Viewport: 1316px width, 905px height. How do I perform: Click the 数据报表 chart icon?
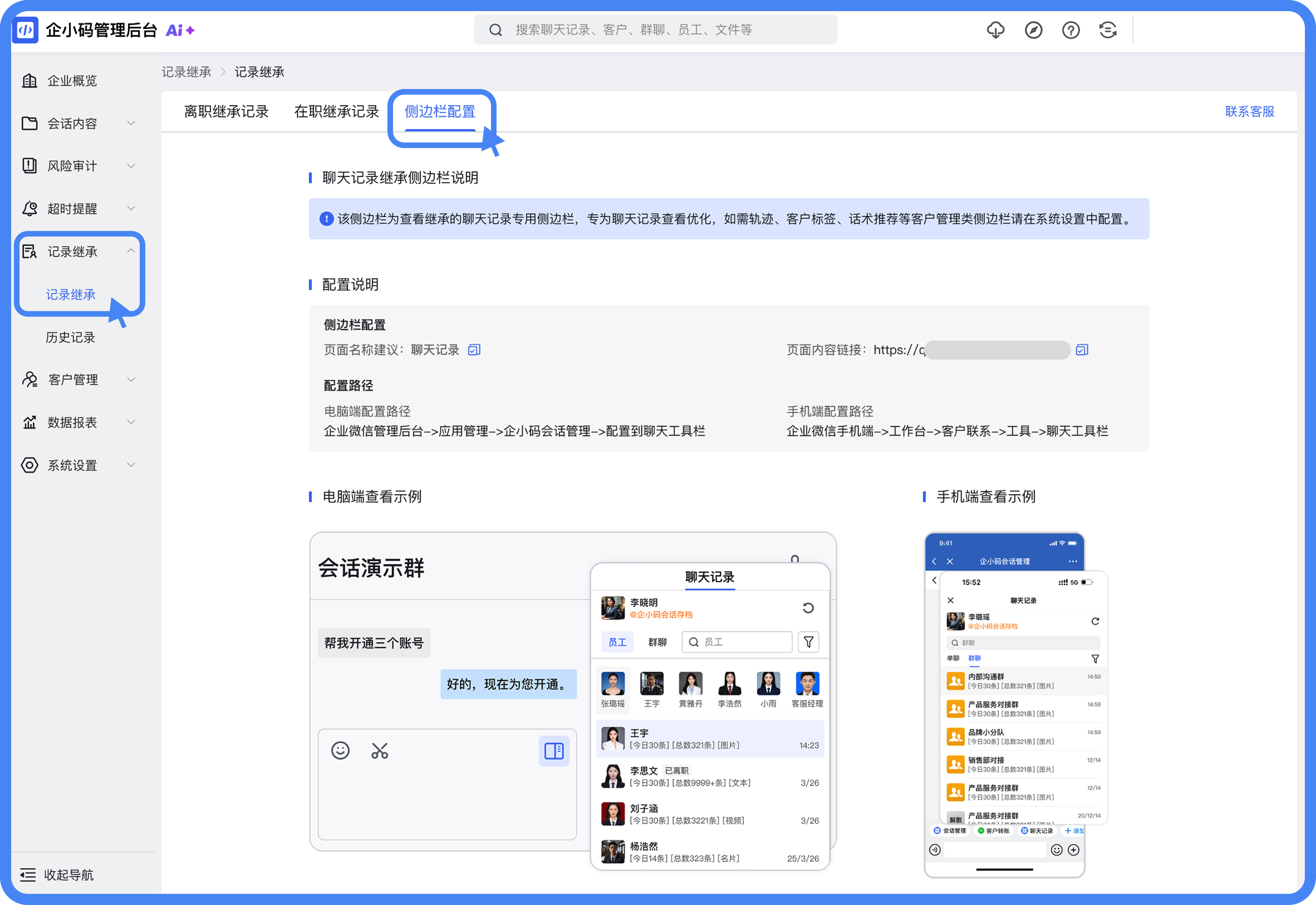click(x=30, y=422)
